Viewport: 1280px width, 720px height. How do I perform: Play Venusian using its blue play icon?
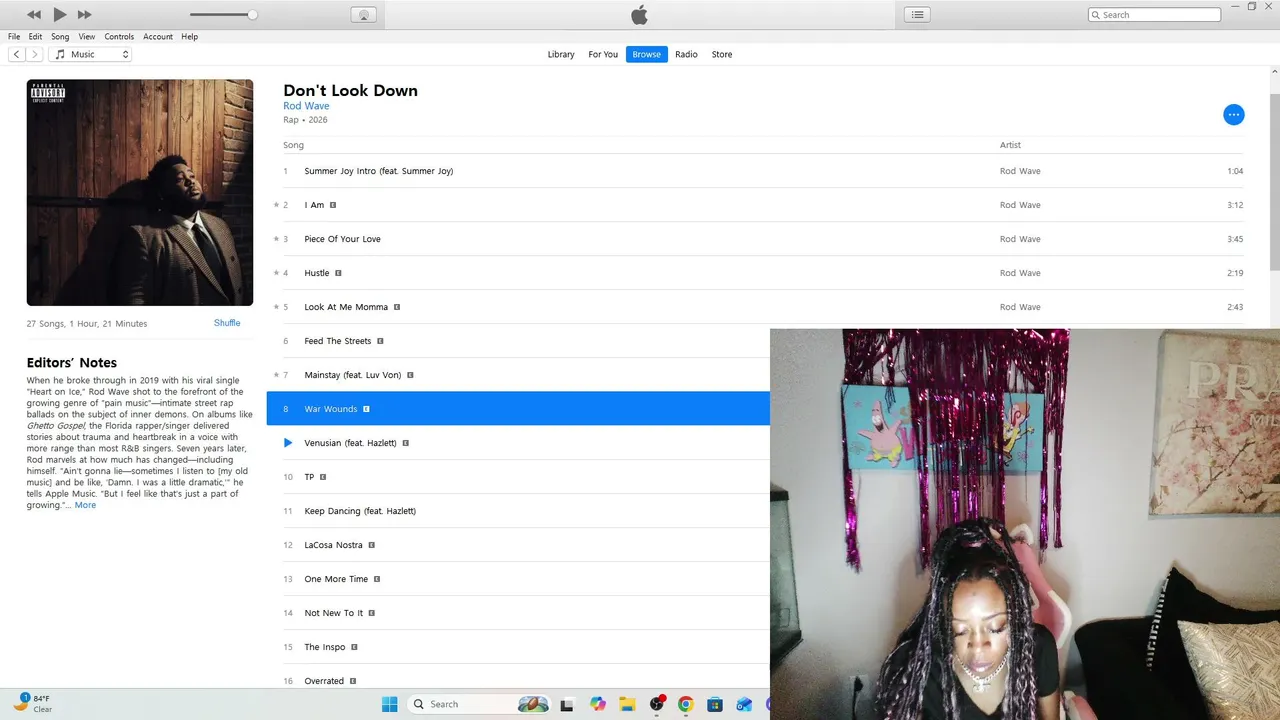pos(288,443)
